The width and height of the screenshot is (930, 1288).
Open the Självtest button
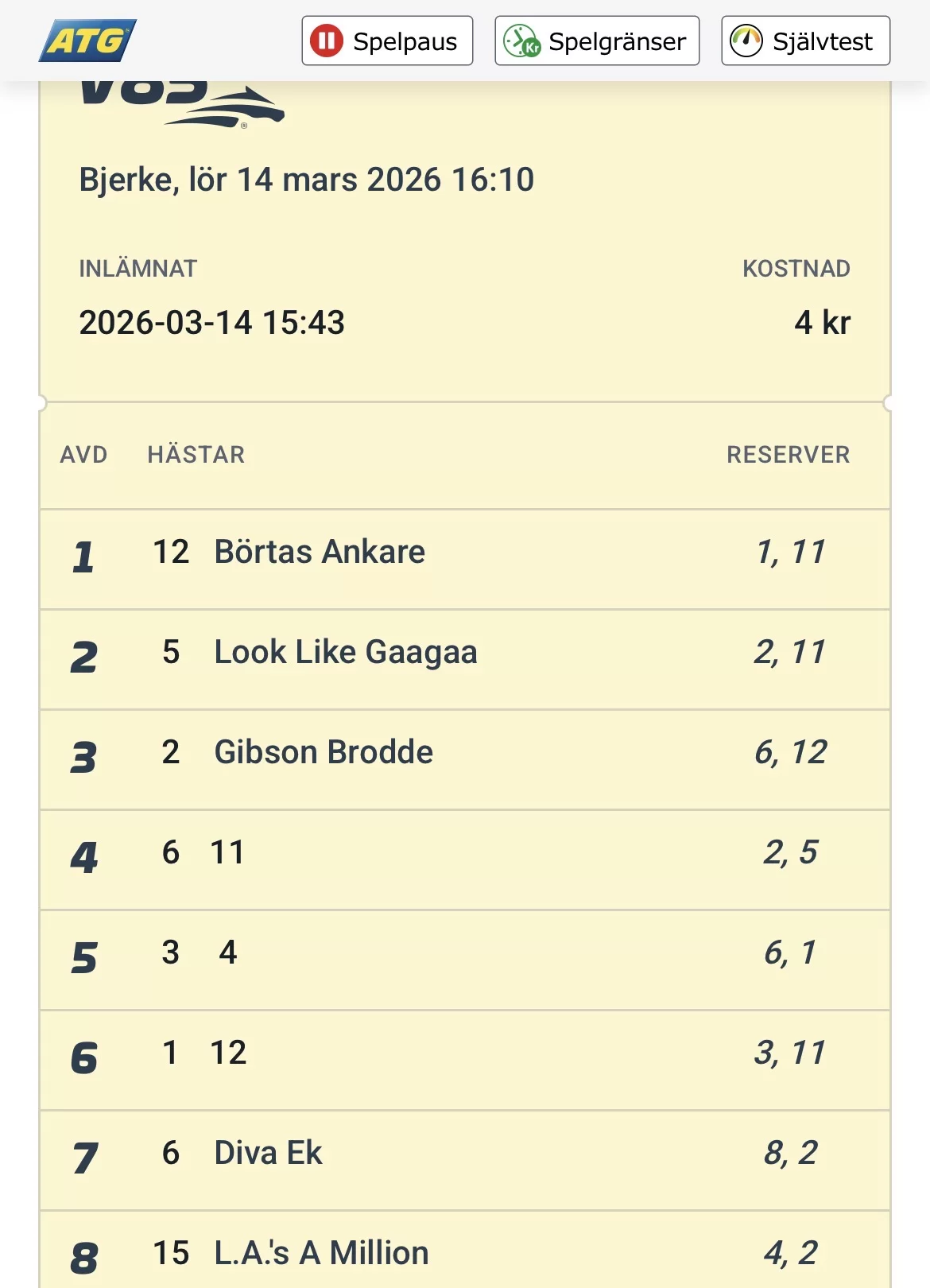[805, 41]
